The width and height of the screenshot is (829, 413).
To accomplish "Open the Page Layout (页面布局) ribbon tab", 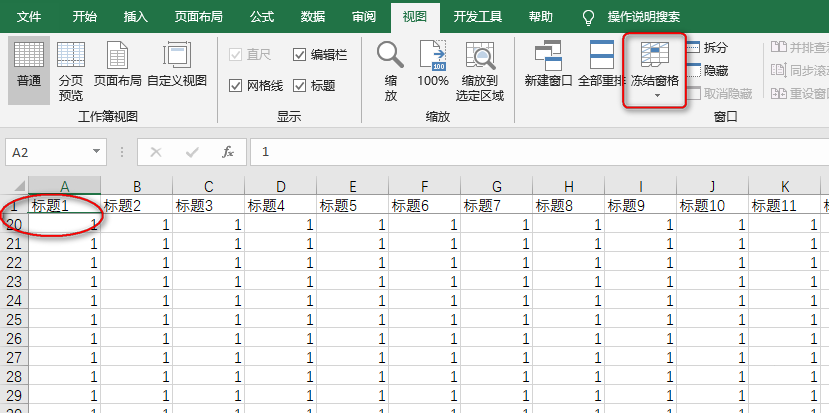I will (x=199, y=17).
